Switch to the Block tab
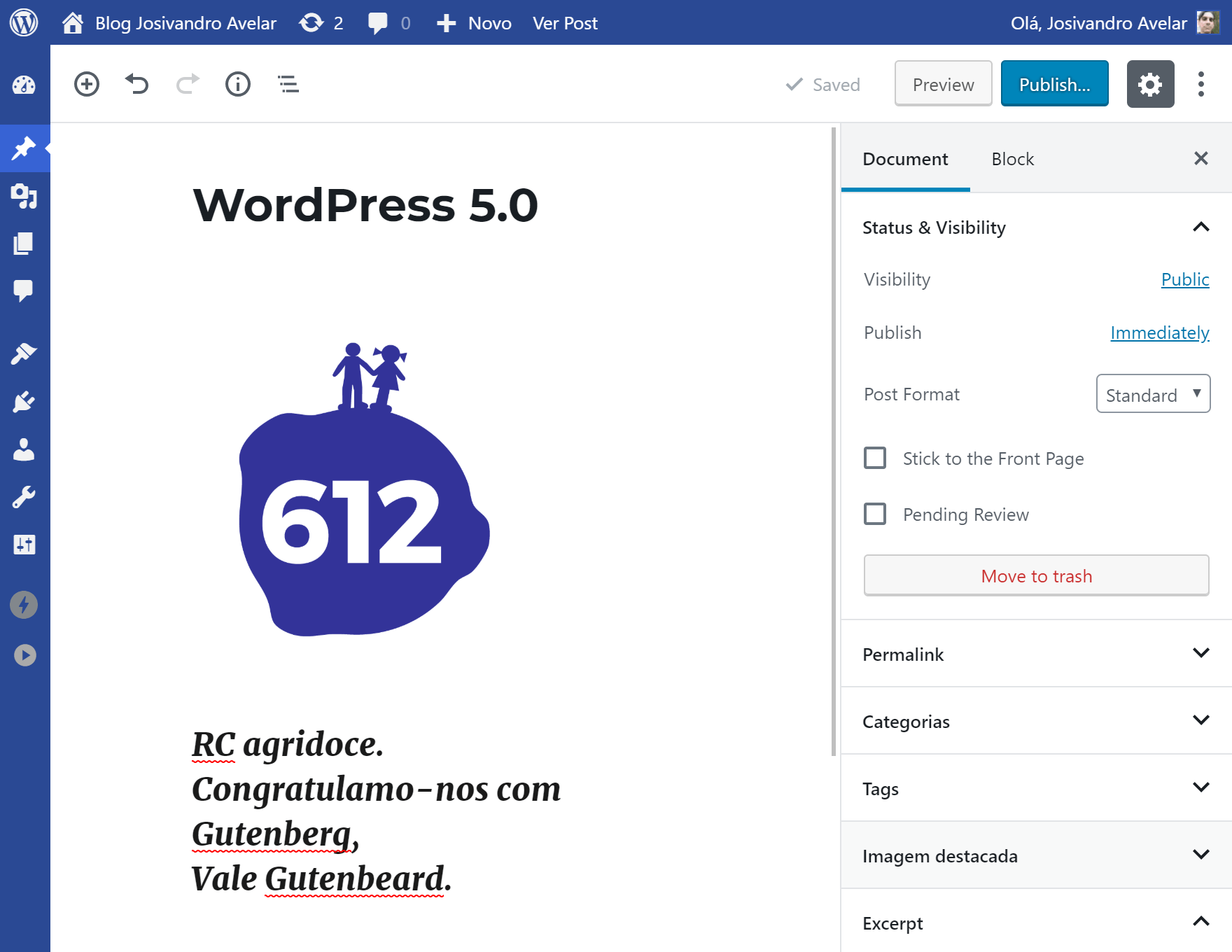 tap(1013, 159)
